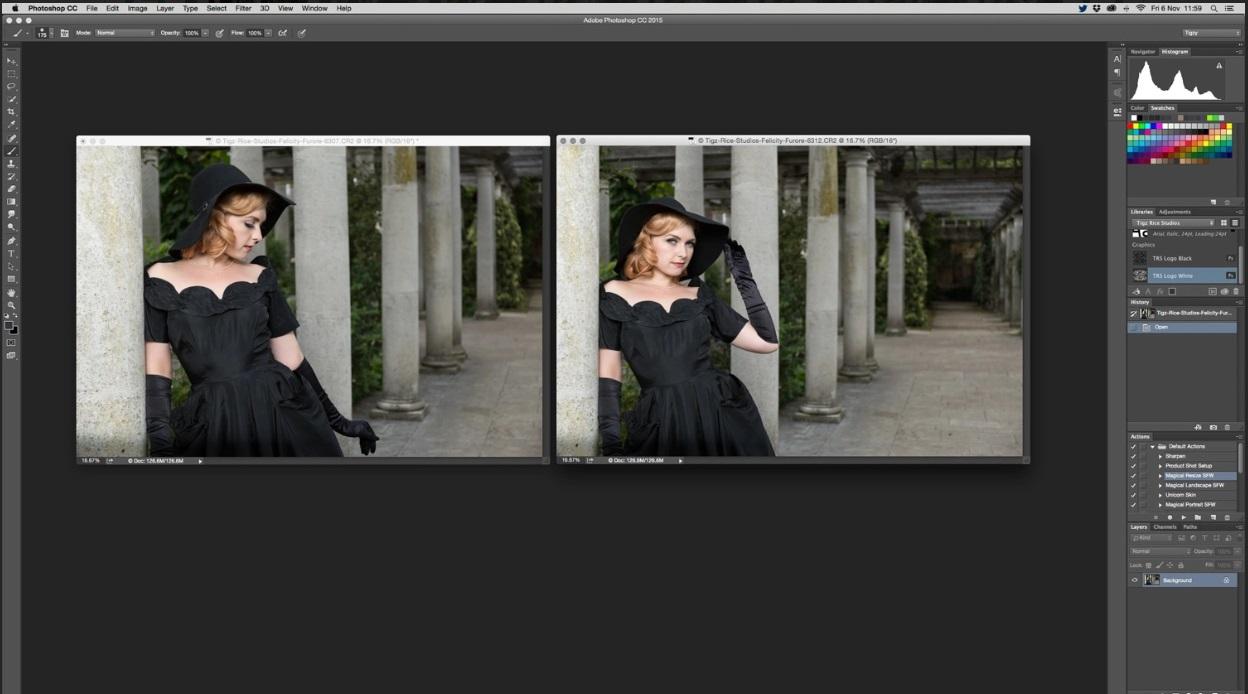Open the Brush Preset picker
Screen dimensions: 1248x694
(x=43, y=33)
